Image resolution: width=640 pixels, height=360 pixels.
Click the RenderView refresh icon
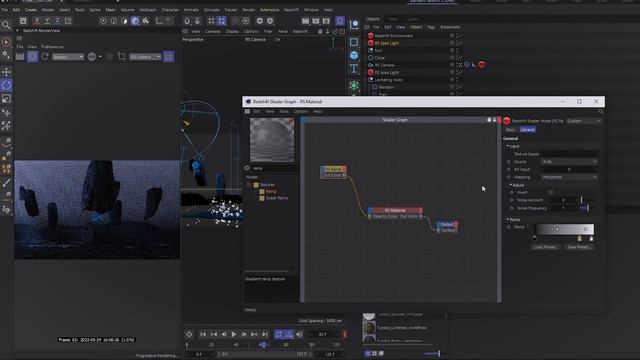pos(45,57)
